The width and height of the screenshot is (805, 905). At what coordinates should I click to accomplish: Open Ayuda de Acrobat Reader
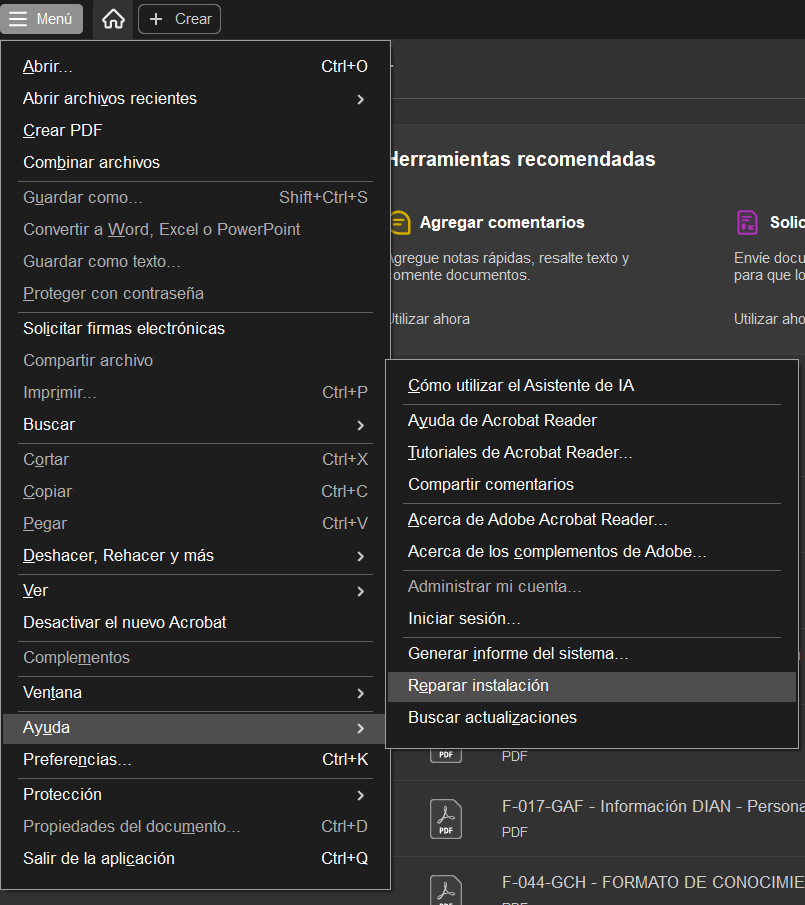coord(591,421)
